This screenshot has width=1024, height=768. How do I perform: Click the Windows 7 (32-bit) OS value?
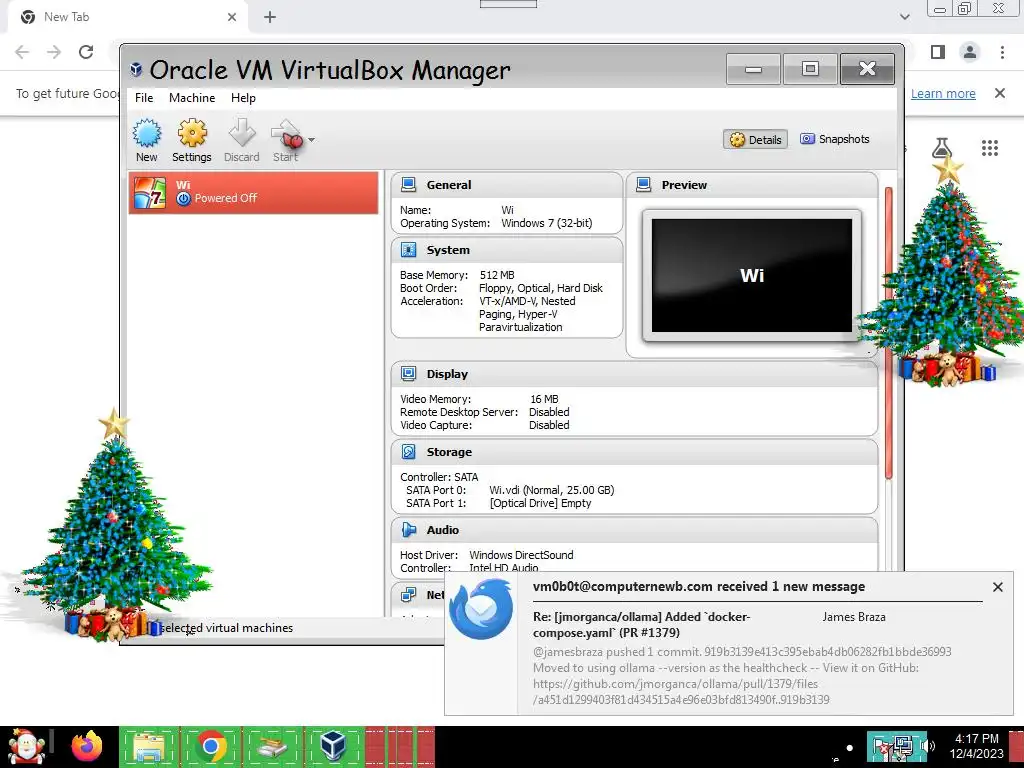coord(547,223)
